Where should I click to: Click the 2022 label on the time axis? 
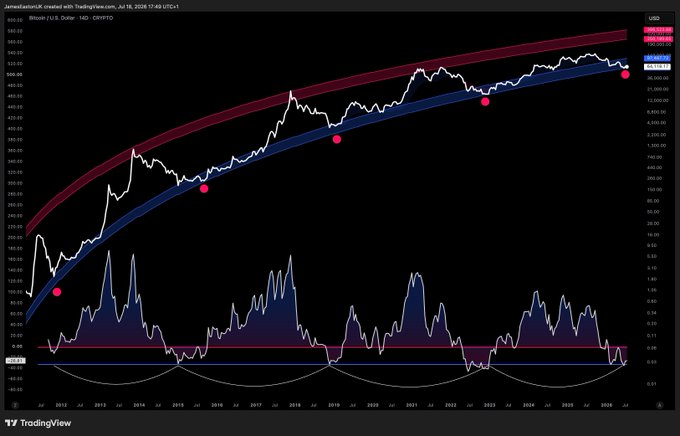click(451, 405)
